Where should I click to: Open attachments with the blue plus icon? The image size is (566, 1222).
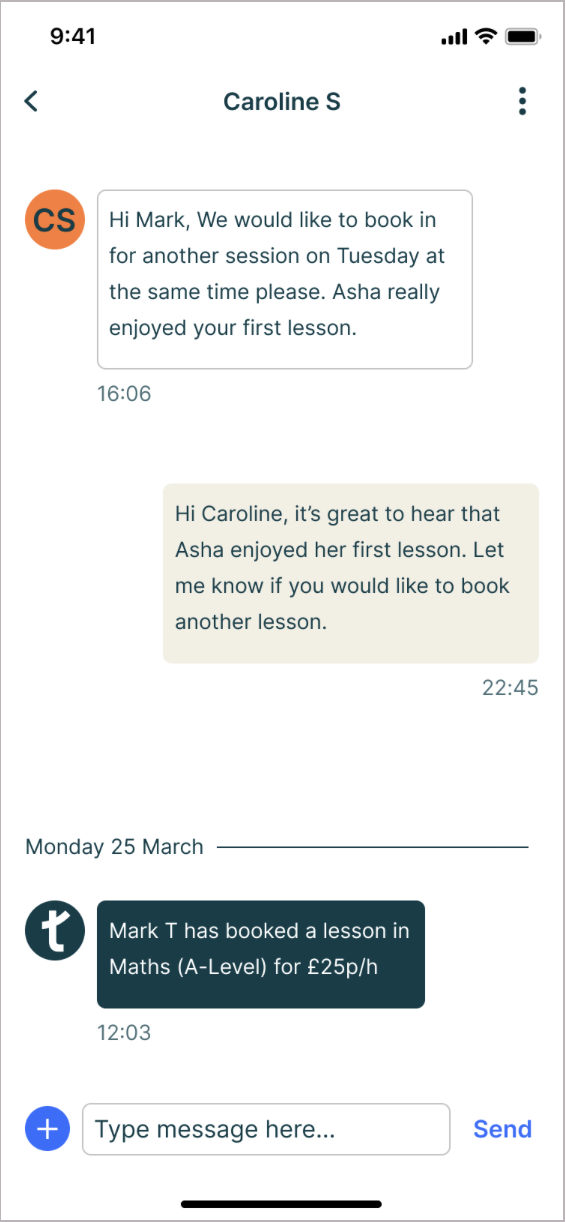pos(47,1129)
